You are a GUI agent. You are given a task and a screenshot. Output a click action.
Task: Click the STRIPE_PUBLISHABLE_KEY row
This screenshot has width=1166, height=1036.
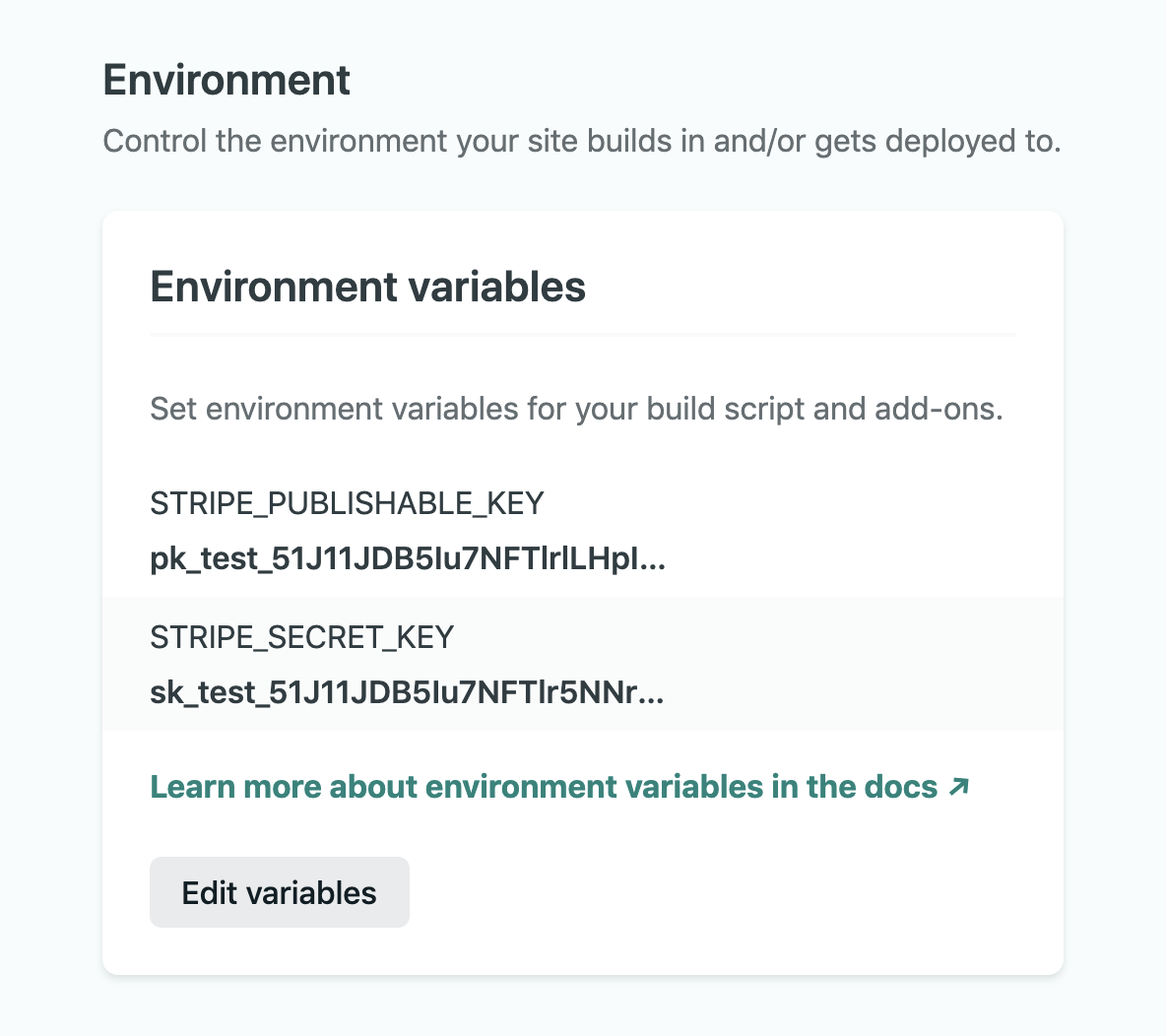[x=583, y=532]
